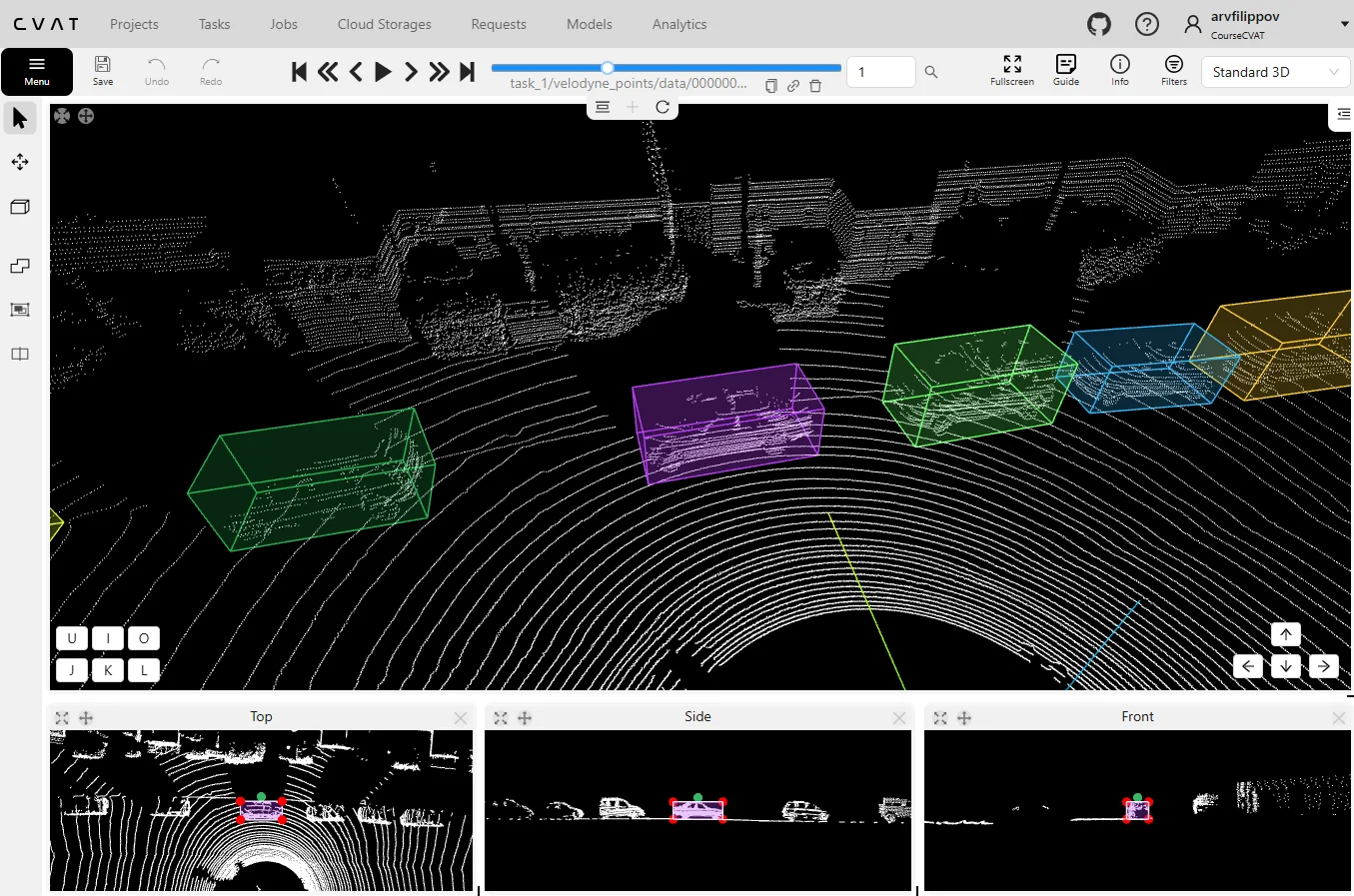Delete the current frame with trash icon
This screenshot has height=896, width=1354.
point(815,86)
